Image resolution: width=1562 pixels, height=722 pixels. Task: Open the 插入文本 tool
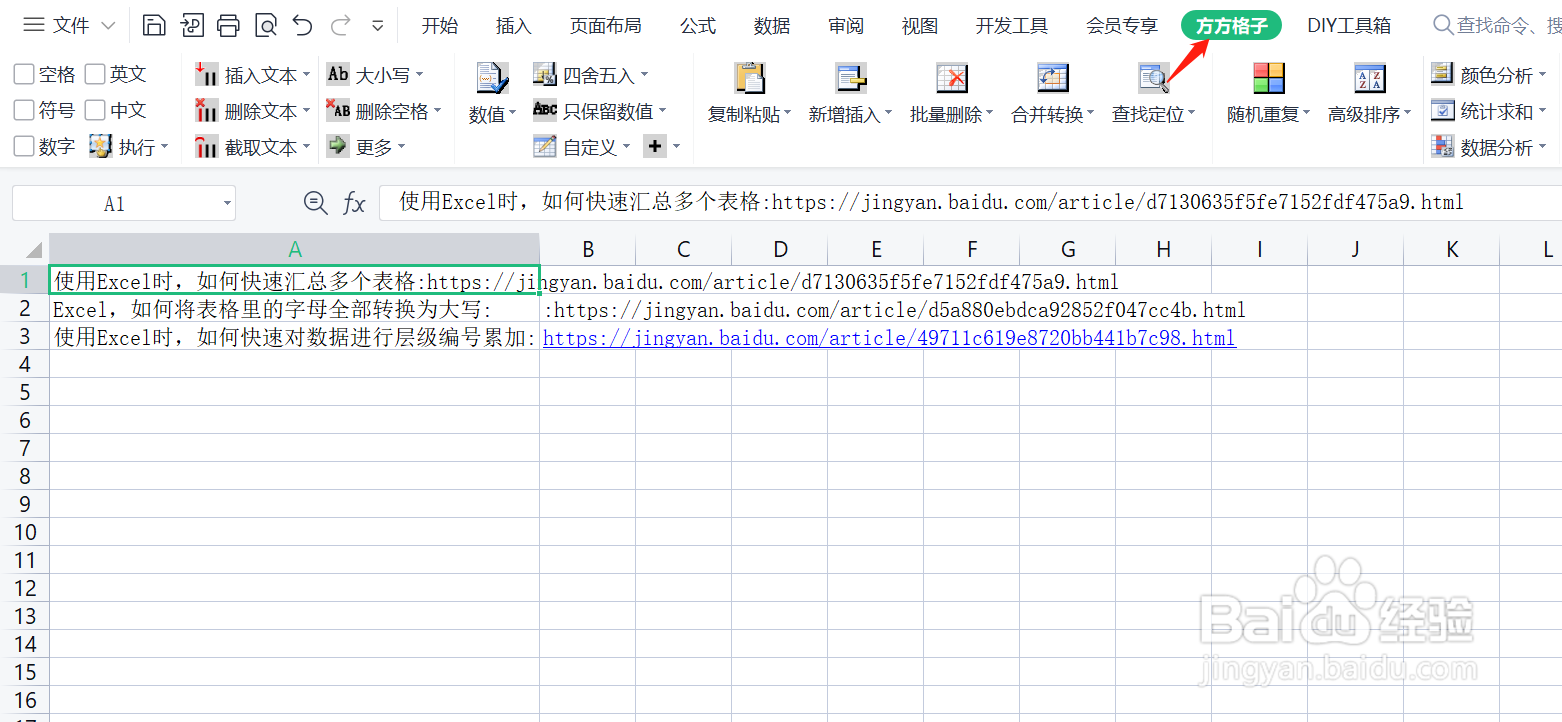pyautogui.click(x=252, y=75)
